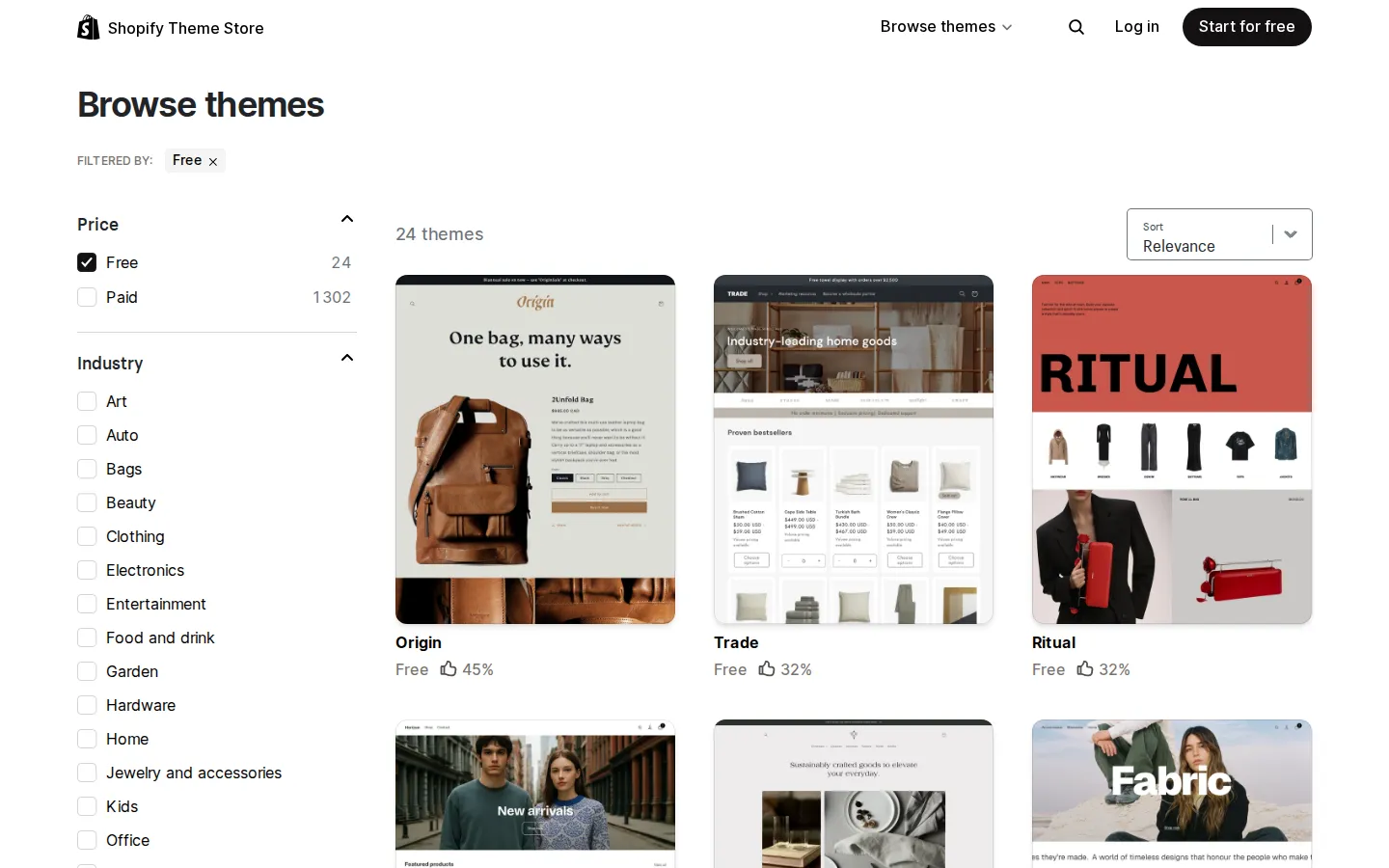This screenshot has width=1389, height=868.
Task: Open the Origin theme title link
Action: 419,642
